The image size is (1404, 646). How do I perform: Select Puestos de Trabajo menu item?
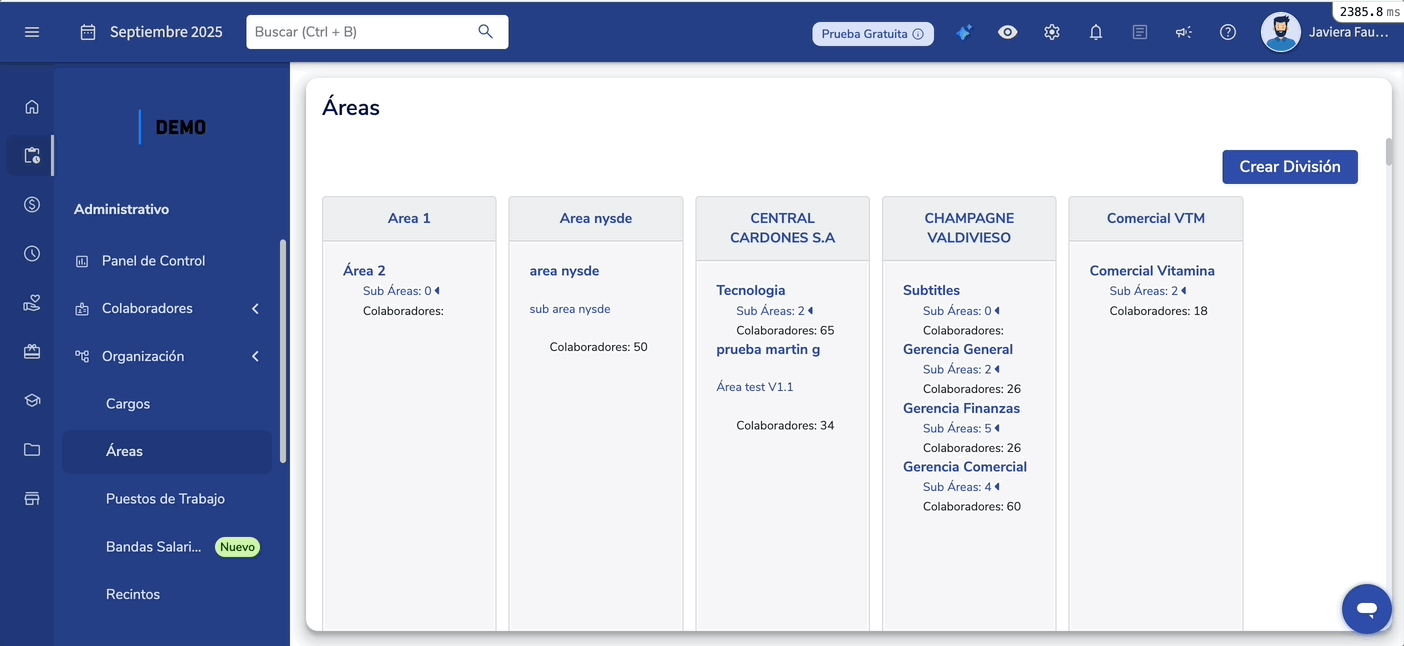tap(165, 499)
